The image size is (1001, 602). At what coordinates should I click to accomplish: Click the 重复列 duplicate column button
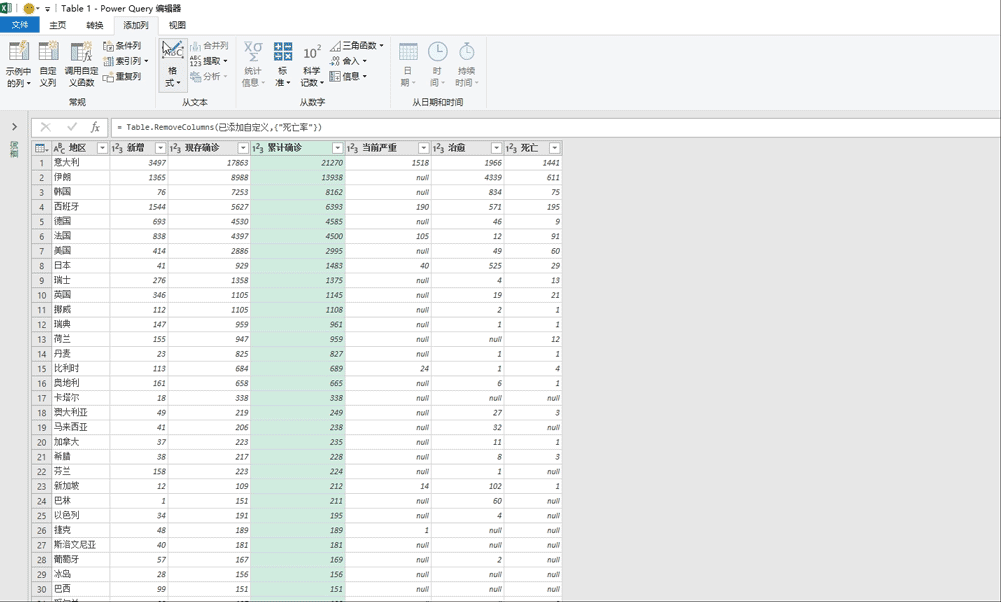(122, 77)
